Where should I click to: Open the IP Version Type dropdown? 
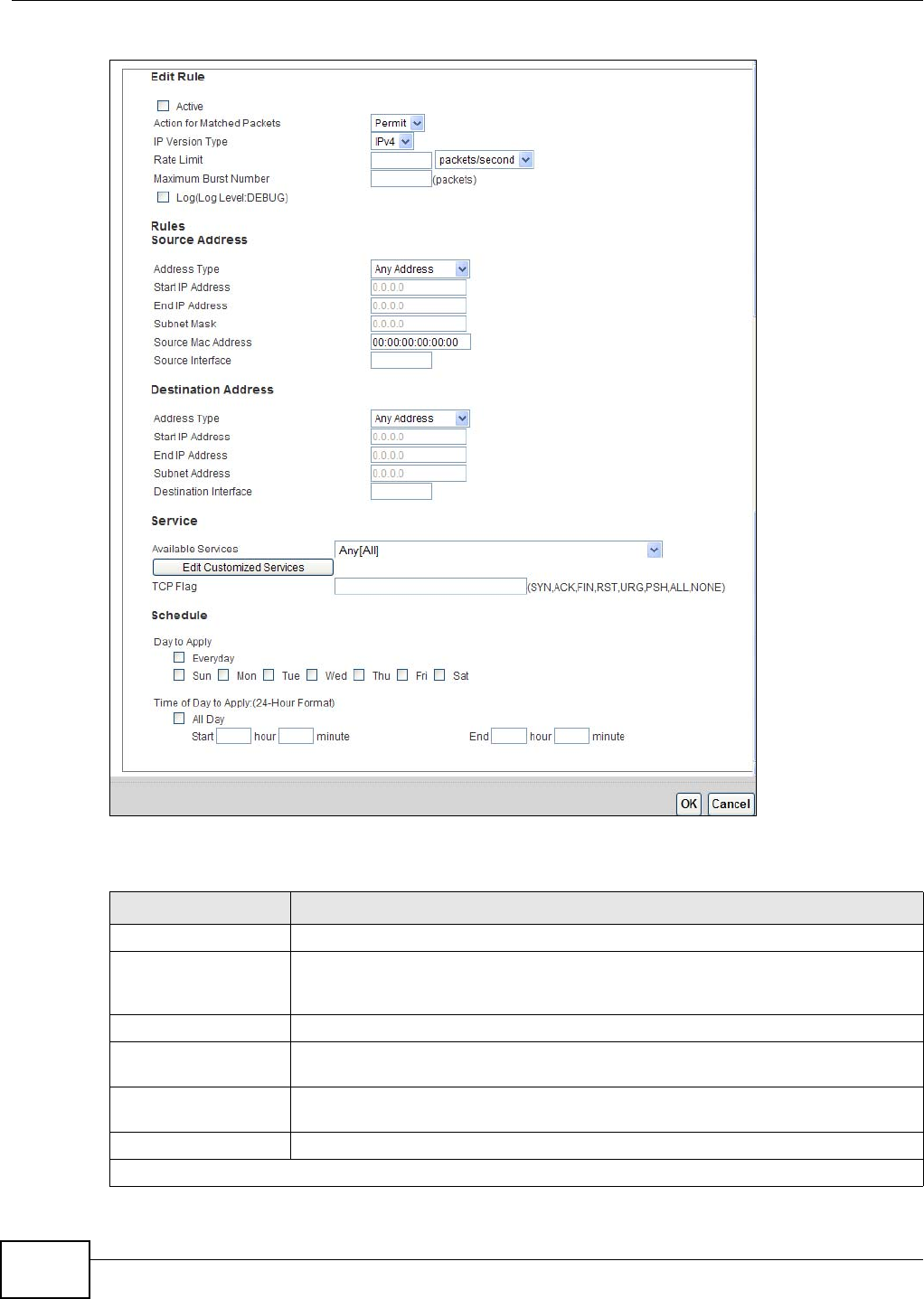[392, 141]
